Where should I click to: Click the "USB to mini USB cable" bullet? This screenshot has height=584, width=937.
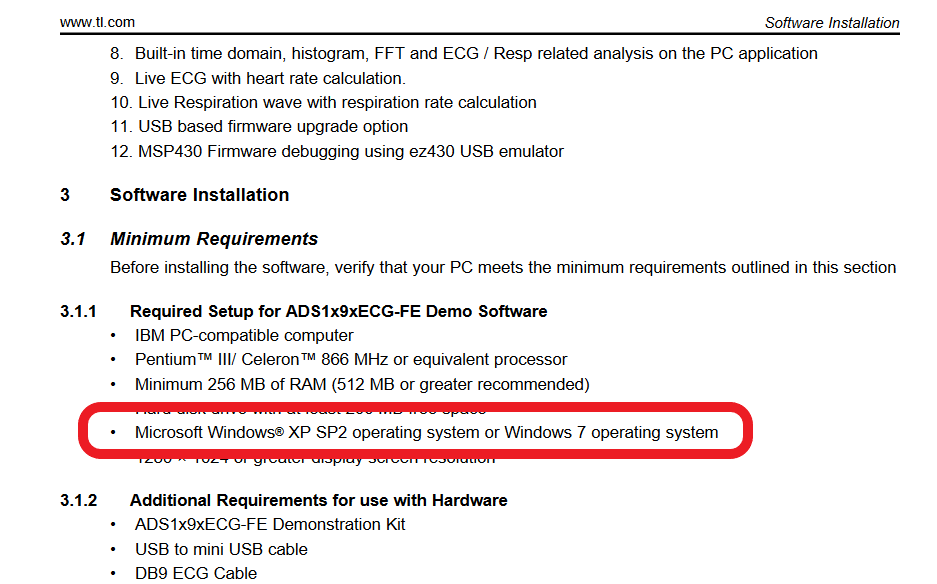221,549
